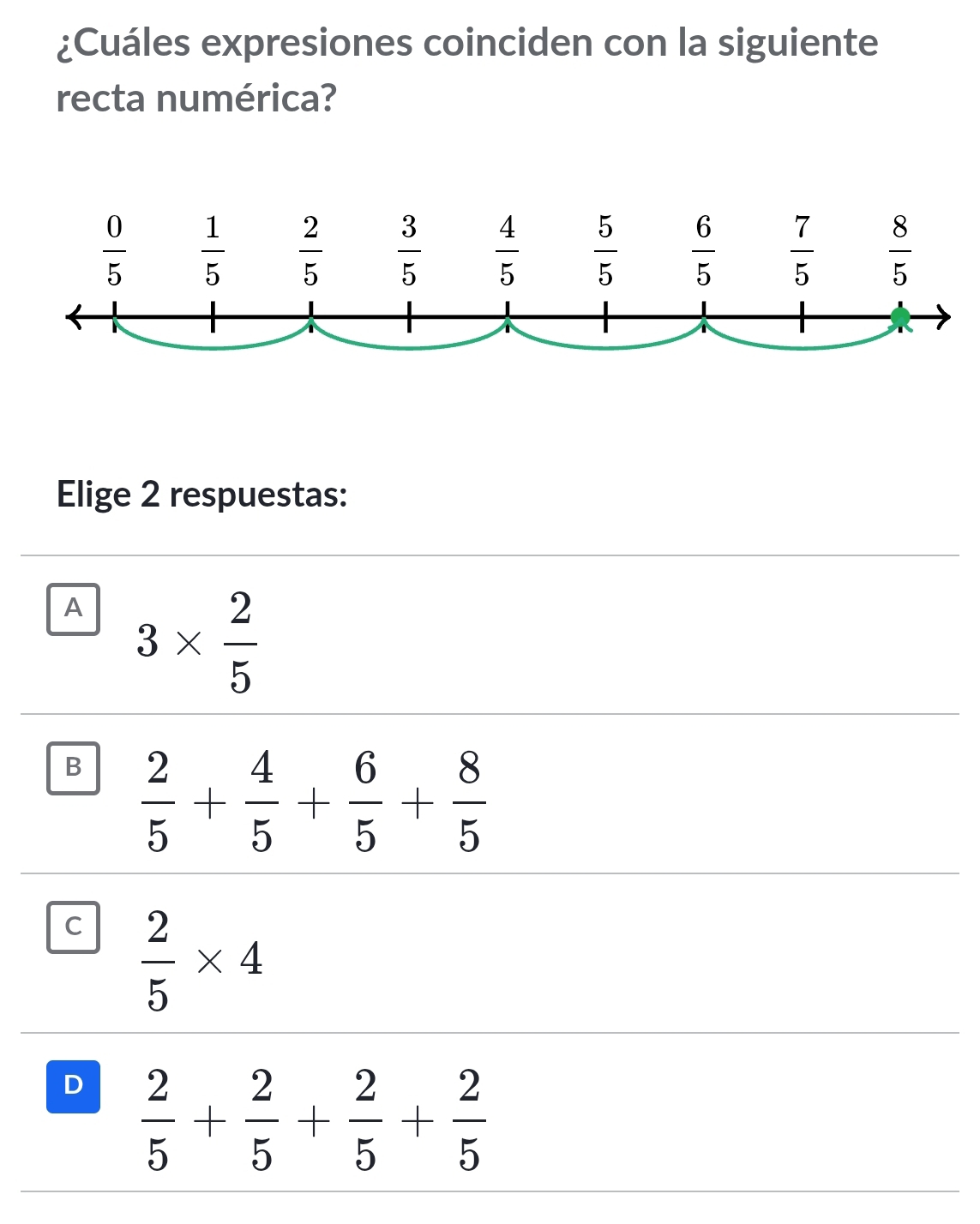Click the green dot at 8/5
Screen dimensions: 980x1224
899,318
